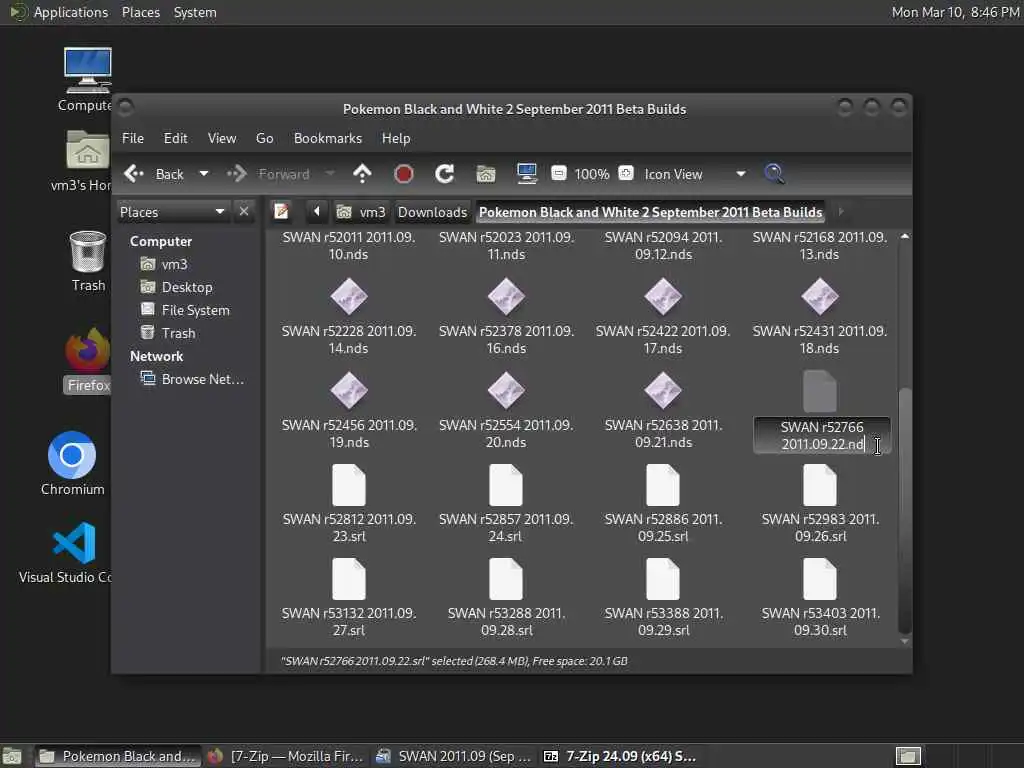This screenshot has height=768, width=1024.
Task: Select SWAN r52638 2011.09.21.nds file icon
Action: [x=663, y=391]
